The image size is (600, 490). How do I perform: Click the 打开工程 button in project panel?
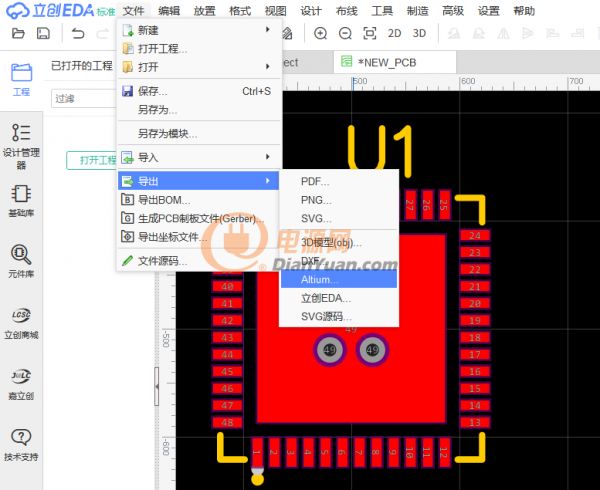click(x=92, y=160)
